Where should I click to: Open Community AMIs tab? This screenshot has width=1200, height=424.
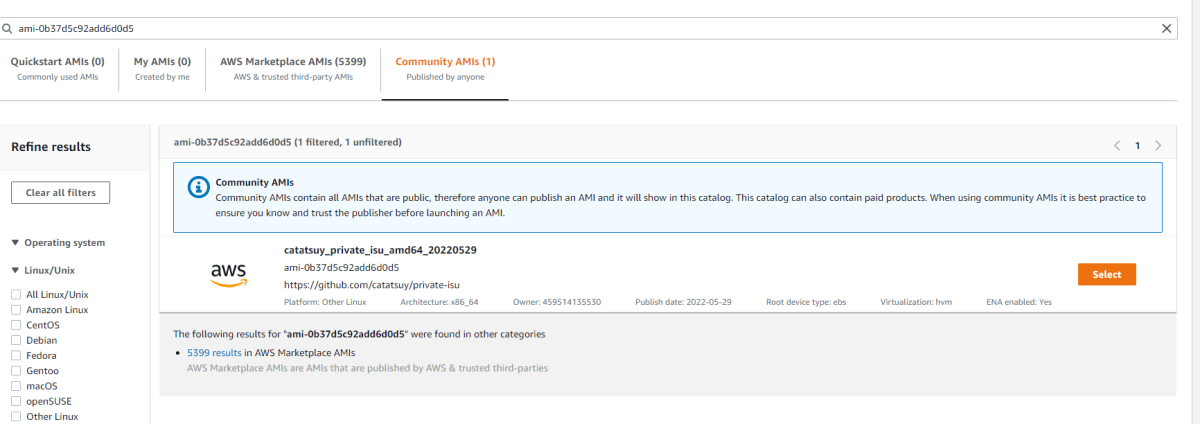(x=445, y=68)
